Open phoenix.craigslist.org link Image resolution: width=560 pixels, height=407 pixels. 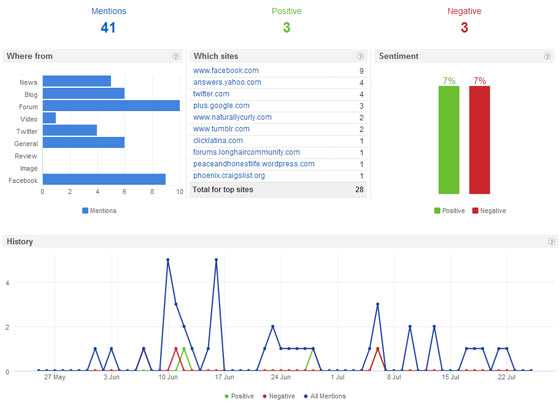tap(229, 176)
